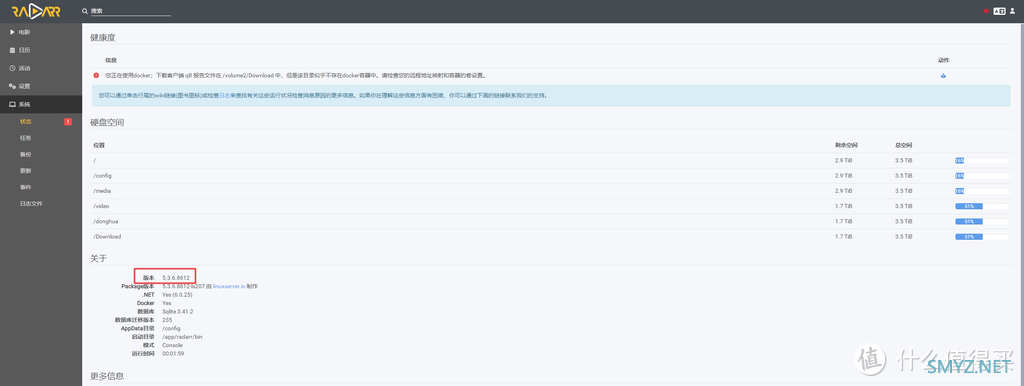The width and height of the screenshot is (1024, 386).
Task: Click the docker health warning message
Action: 295,75
